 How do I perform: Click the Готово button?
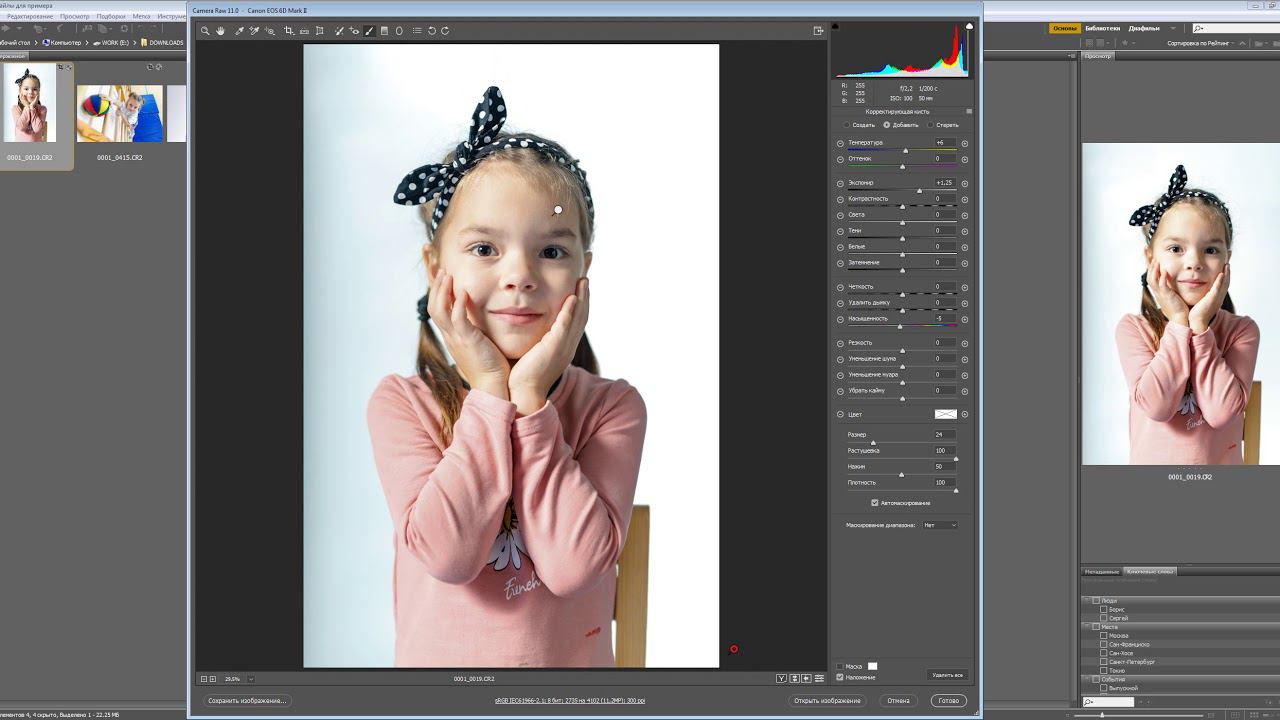(x=948, y=701)
